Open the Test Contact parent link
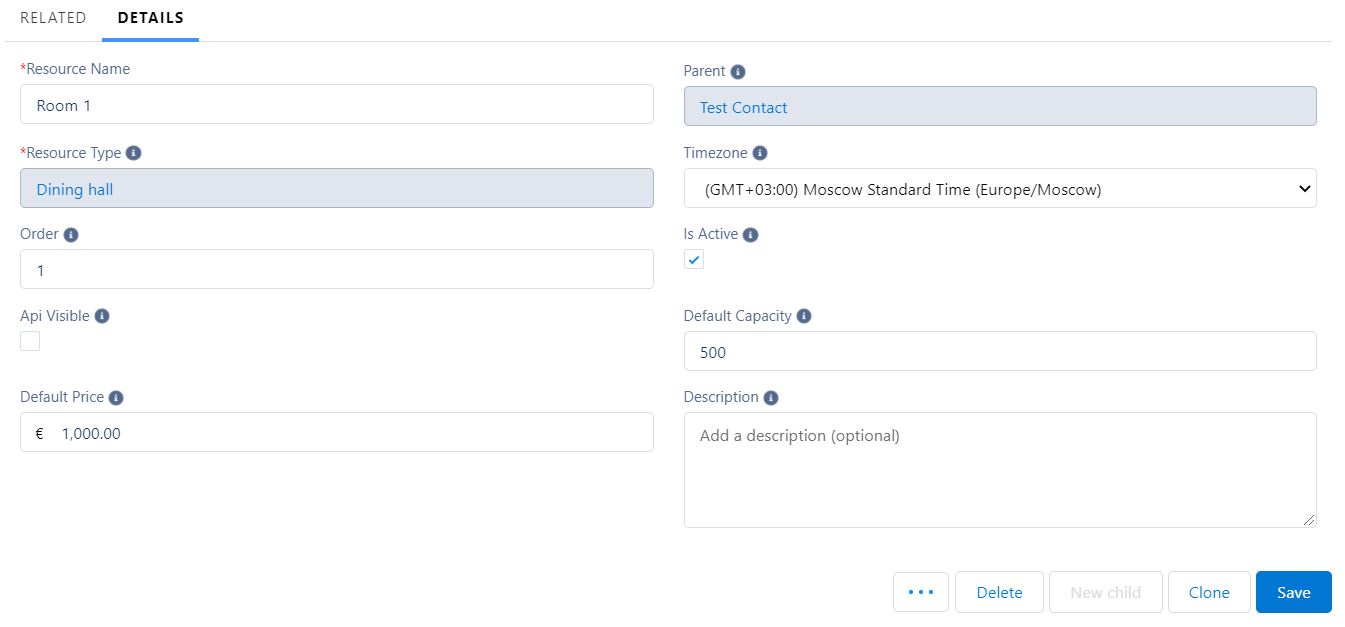This screenshot has width=1345, height=627. pyautogui.click(x=744, y=108)
